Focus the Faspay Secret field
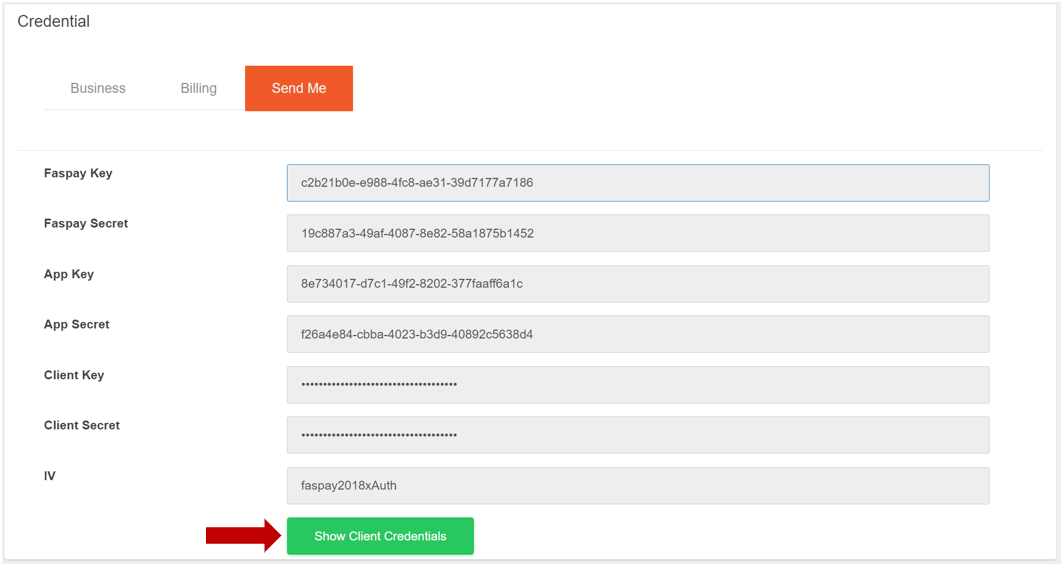This screenshot has width=1062, height=566. pyautogui.click(x=638, y=234)
